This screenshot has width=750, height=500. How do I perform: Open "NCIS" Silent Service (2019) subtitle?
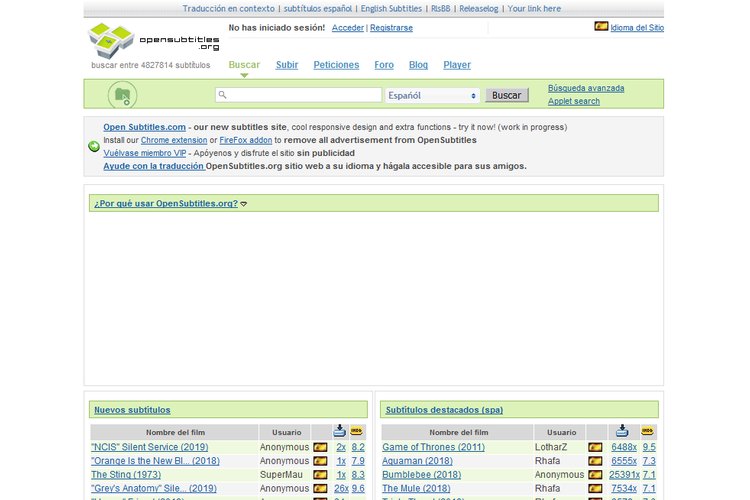coord(150,447)
